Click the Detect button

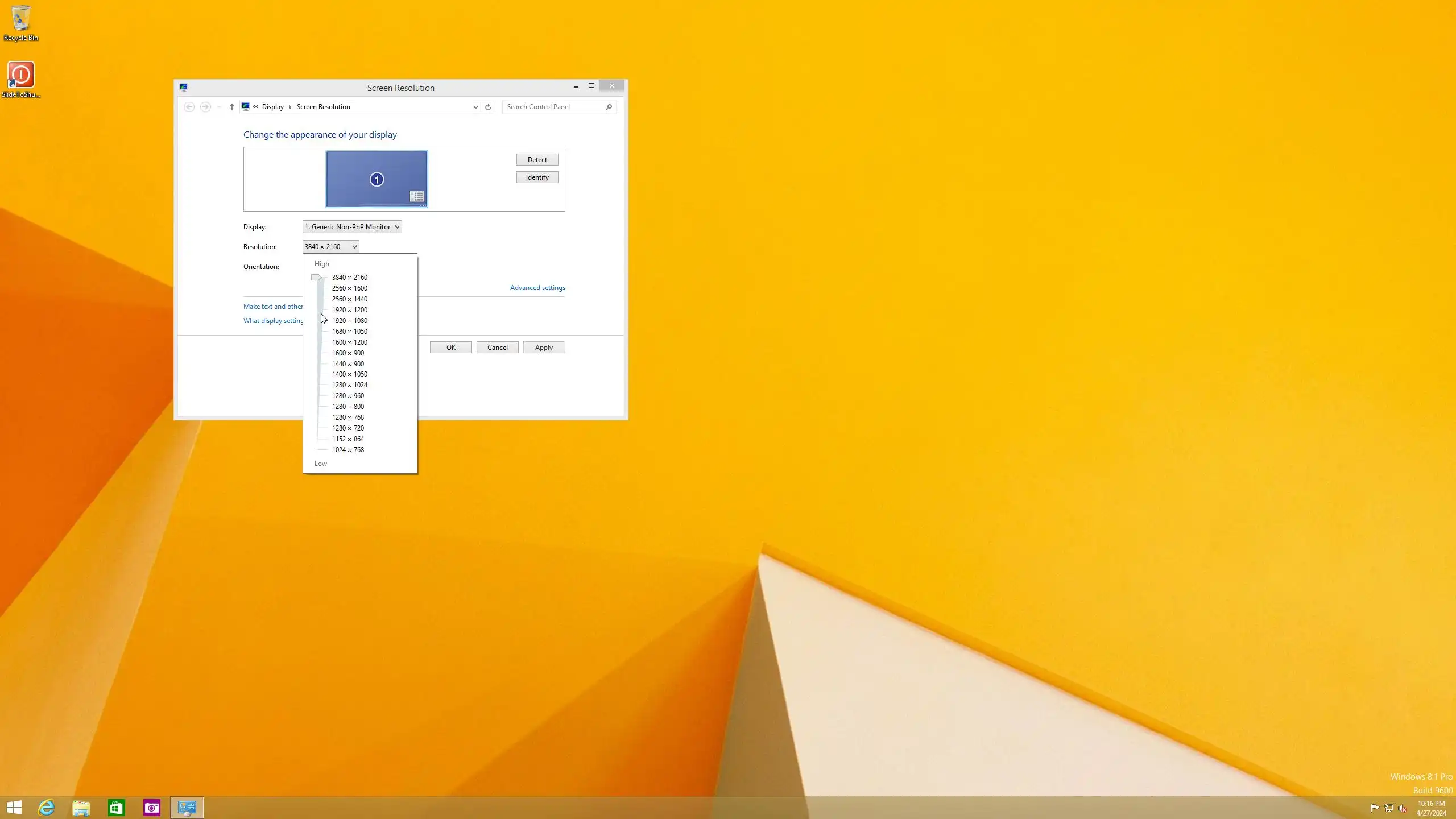(537, 160)
